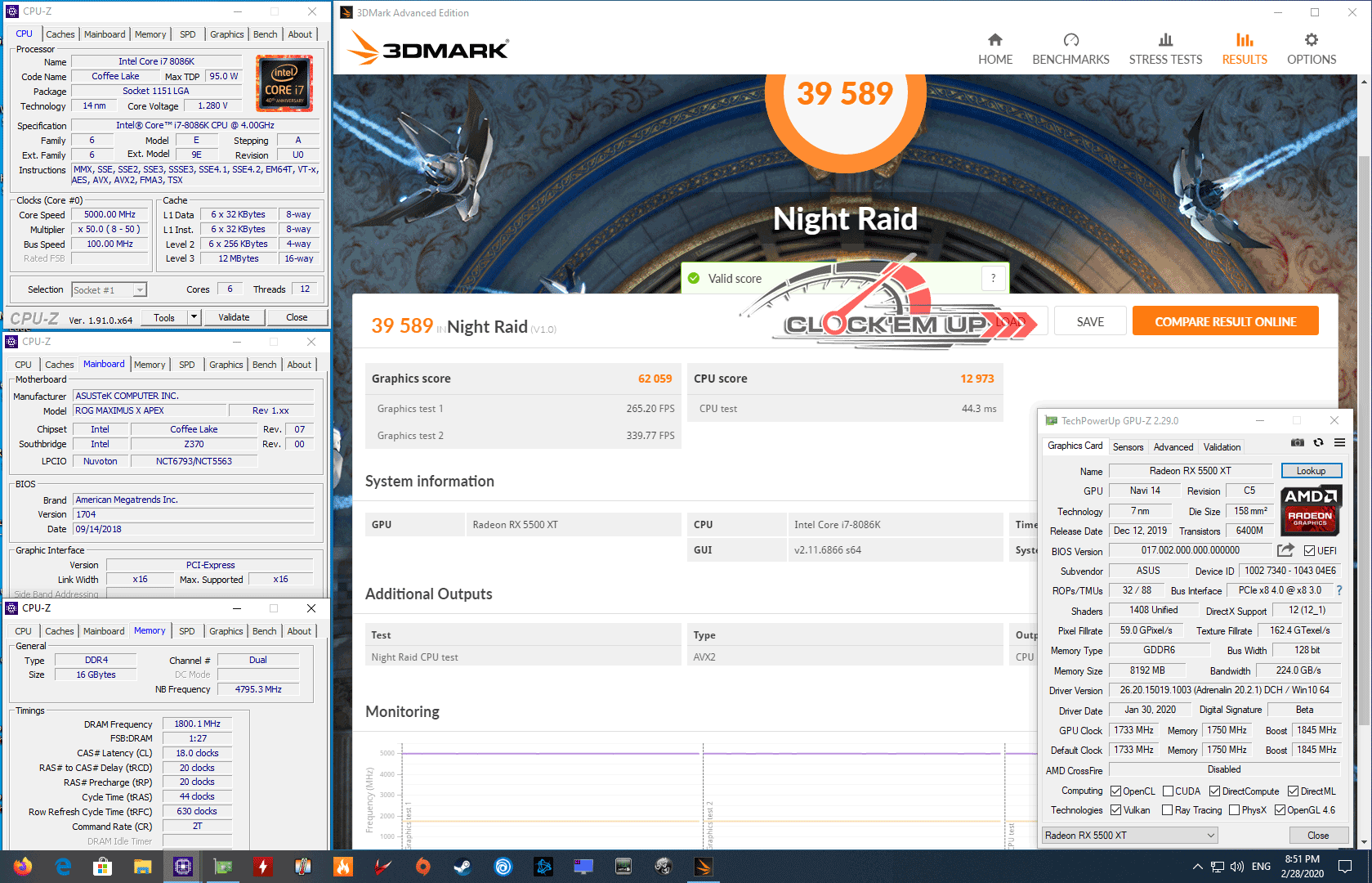Click the GPU-Z refresh icon
Screen dimensions: 1372x883
pyautogui.click(x=1318, y=442)
